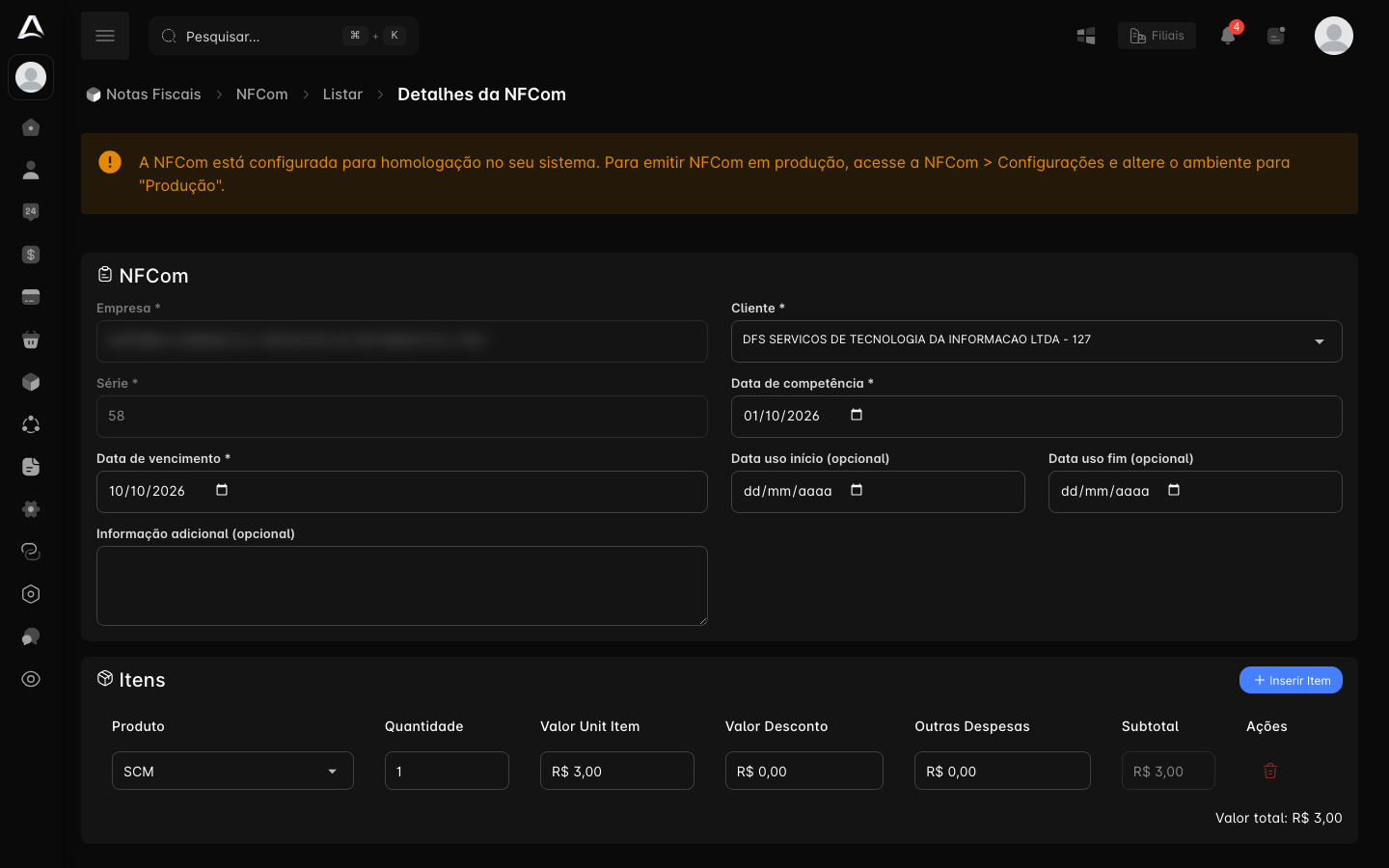Click the Inserir Item button
Viewport: 1389px width, 868px height.
point(1291,680)
